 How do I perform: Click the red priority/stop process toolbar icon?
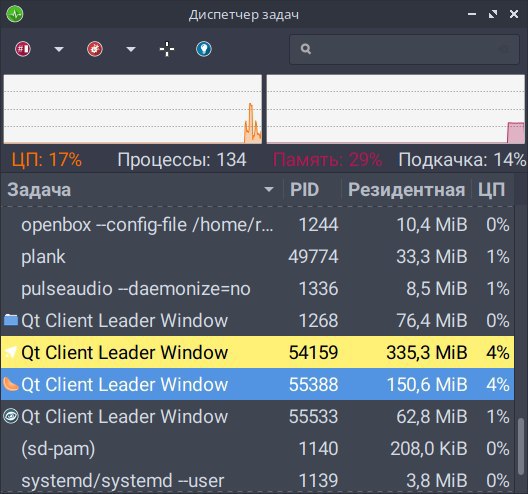pos(23,49)
